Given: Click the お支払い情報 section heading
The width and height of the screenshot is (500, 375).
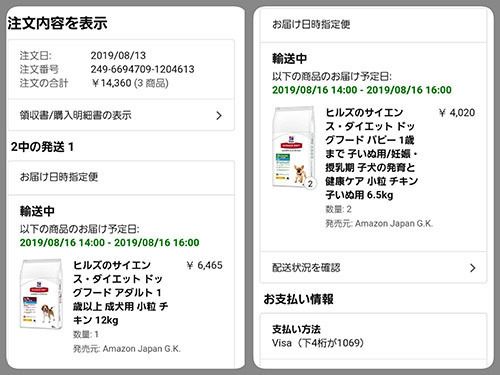Looking at the screenshot, I should (298, 299).
